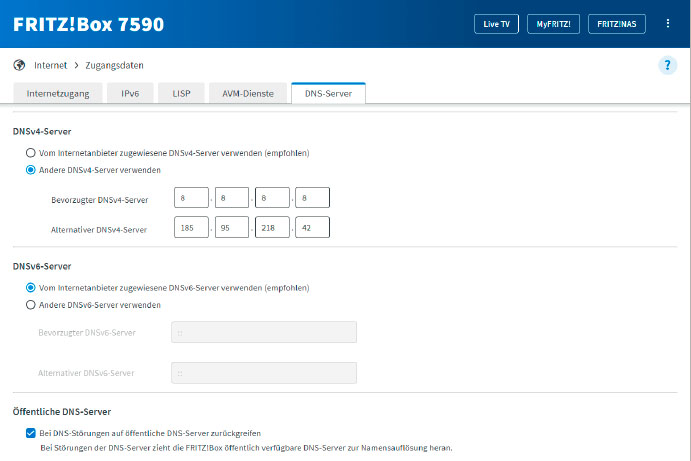
Task: Select Andere DNSv6-Server verwenden radio
Action: point(30,305)
